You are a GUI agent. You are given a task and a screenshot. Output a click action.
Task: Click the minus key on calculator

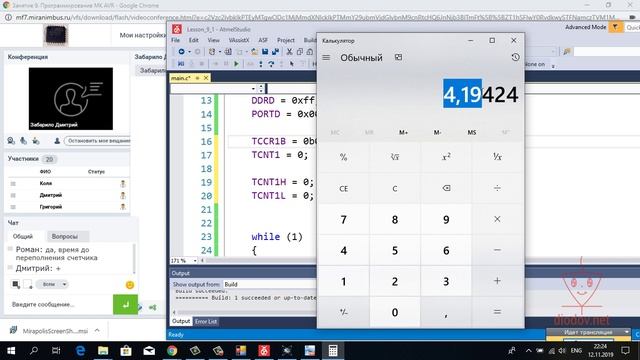click(x=497, y=250)
